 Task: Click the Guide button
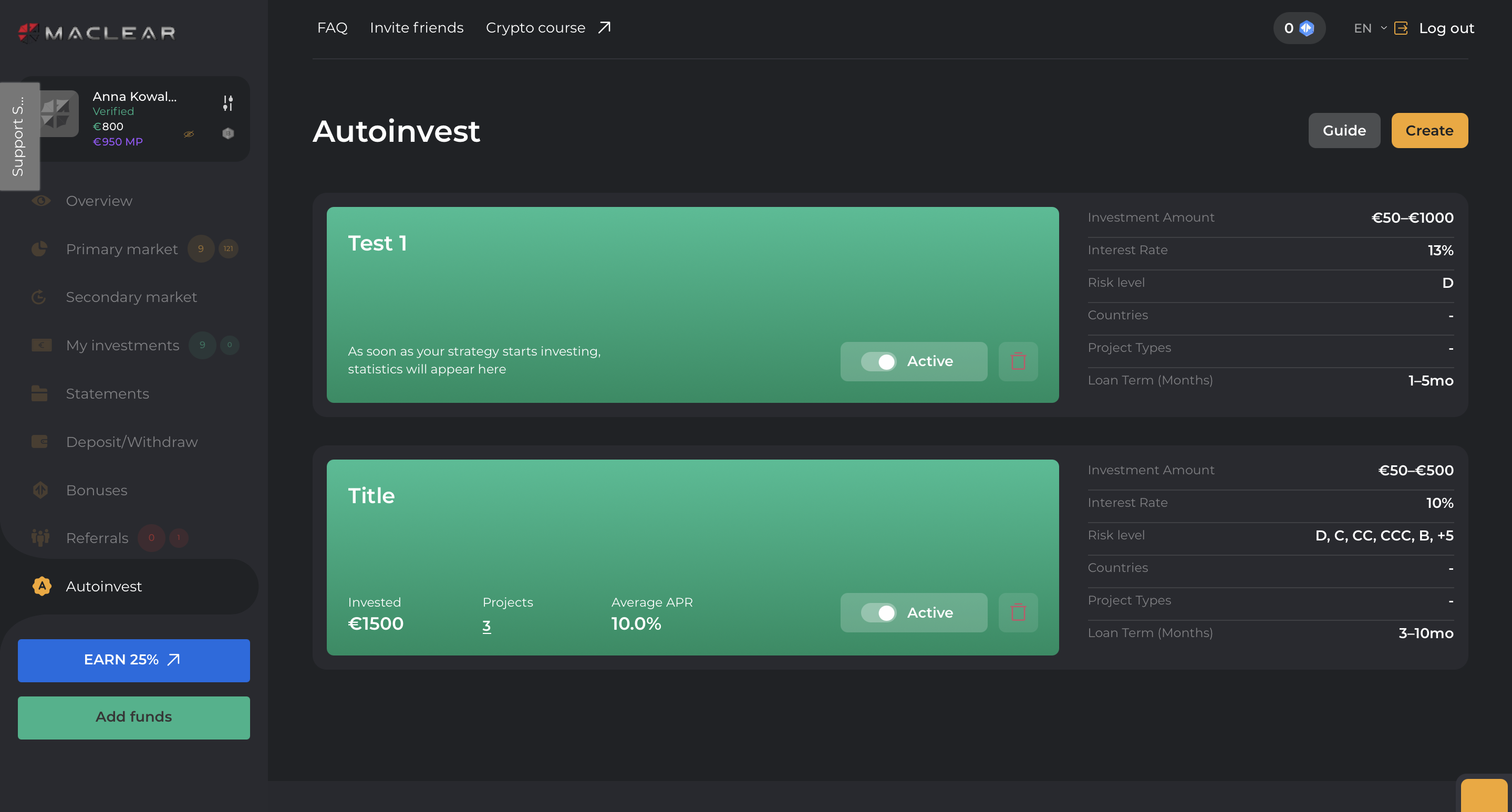pyautogui.click(x=1343, y=130)
